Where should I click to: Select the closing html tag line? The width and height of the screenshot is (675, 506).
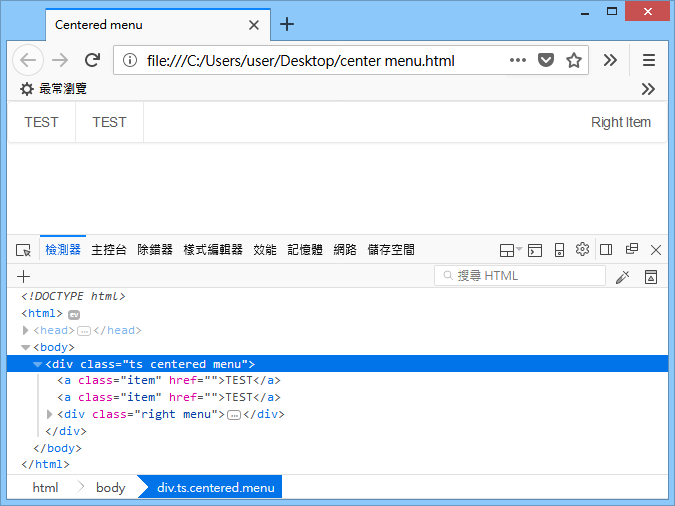[45, 464]
